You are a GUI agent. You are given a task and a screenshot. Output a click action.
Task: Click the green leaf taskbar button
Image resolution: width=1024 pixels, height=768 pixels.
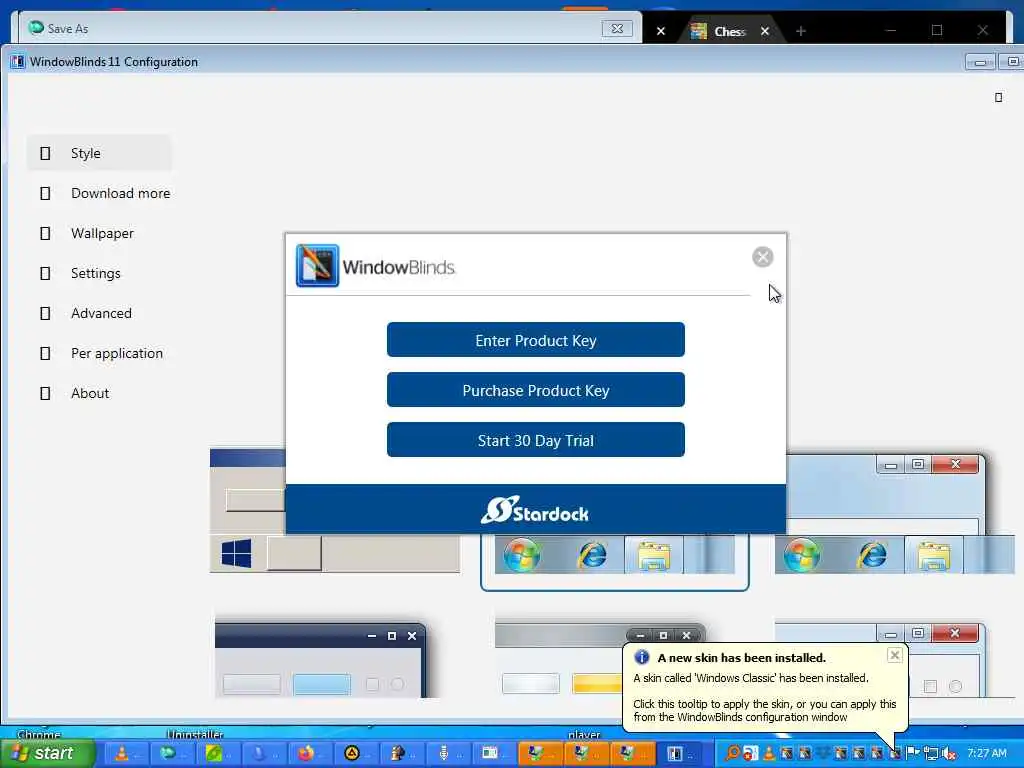217,754
